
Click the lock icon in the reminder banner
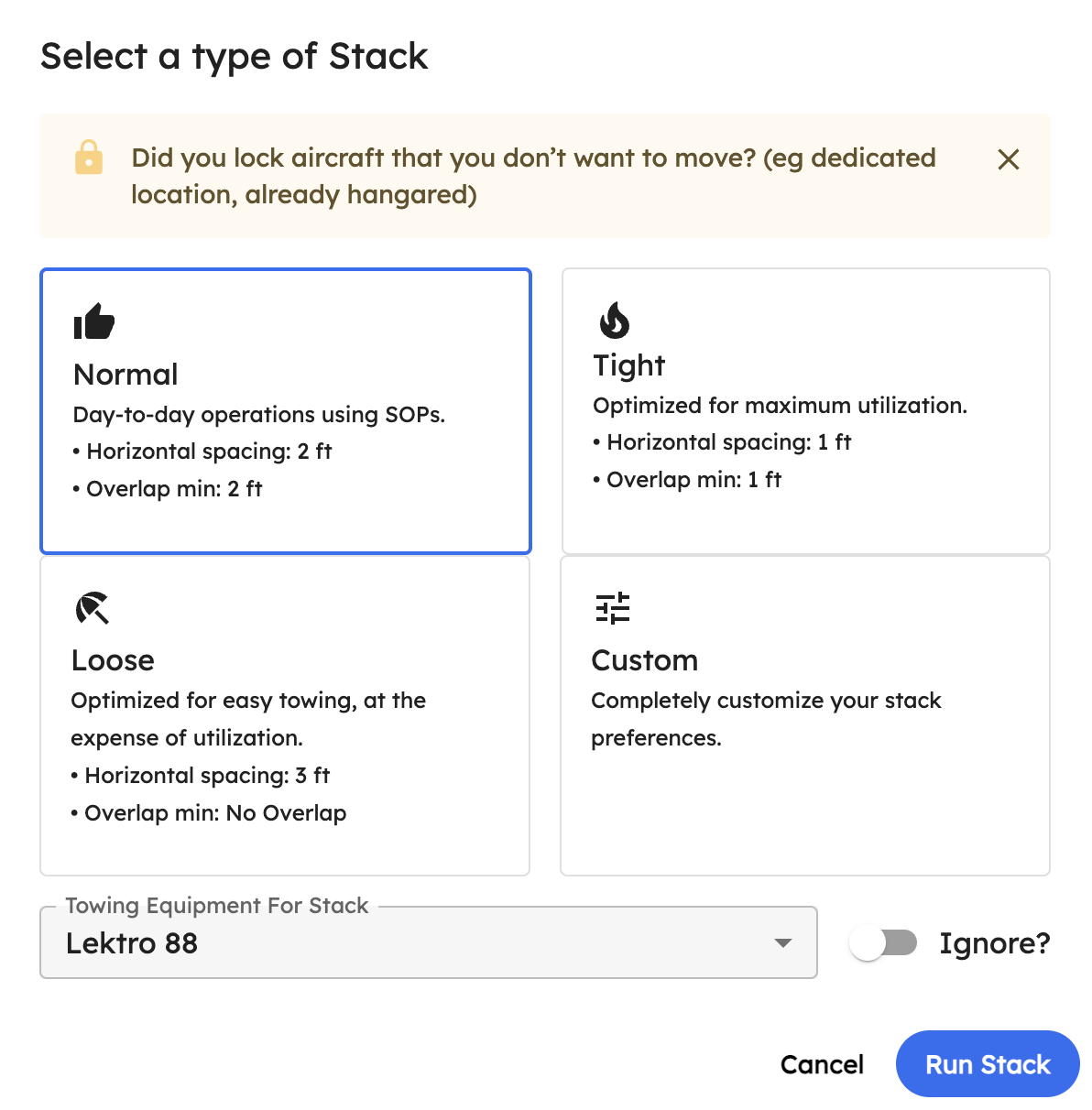[x=89, y=158]
